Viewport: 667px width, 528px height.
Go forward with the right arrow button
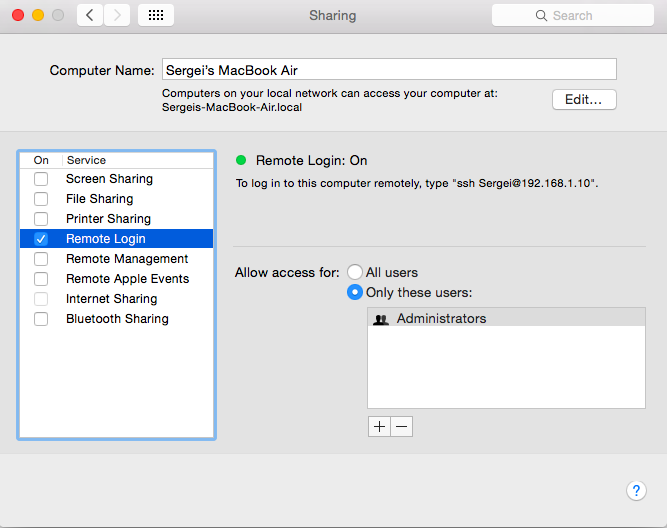(117, 15)
